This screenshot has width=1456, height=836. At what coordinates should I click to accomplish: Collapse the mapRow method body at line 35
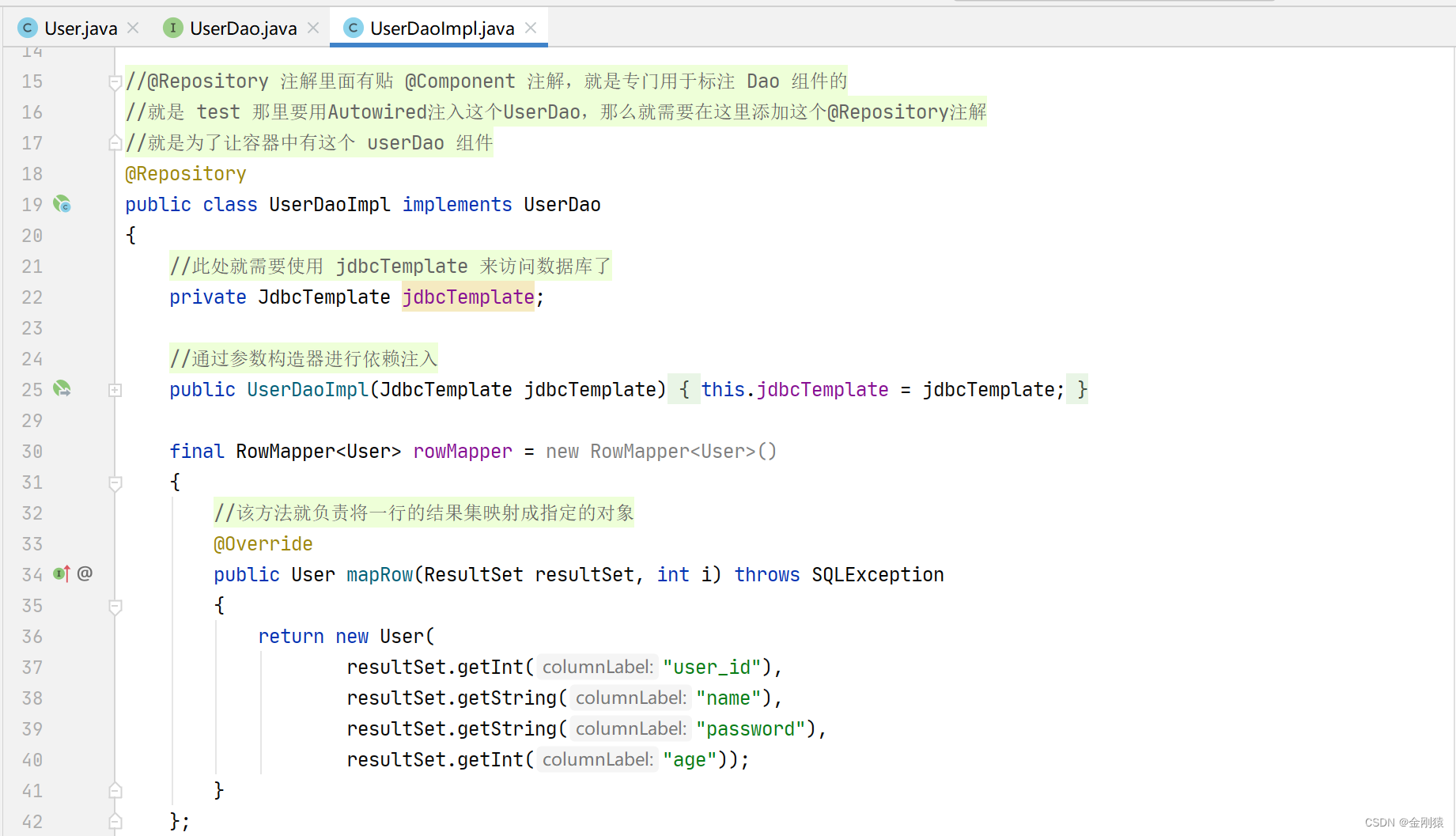click(115, 606)
